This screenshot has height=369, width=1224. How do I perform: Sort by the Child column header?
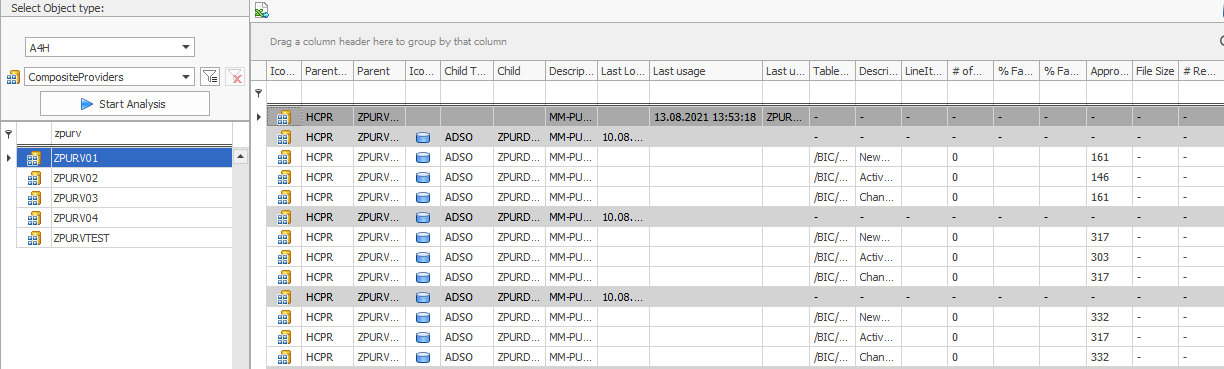coord(519,71)
